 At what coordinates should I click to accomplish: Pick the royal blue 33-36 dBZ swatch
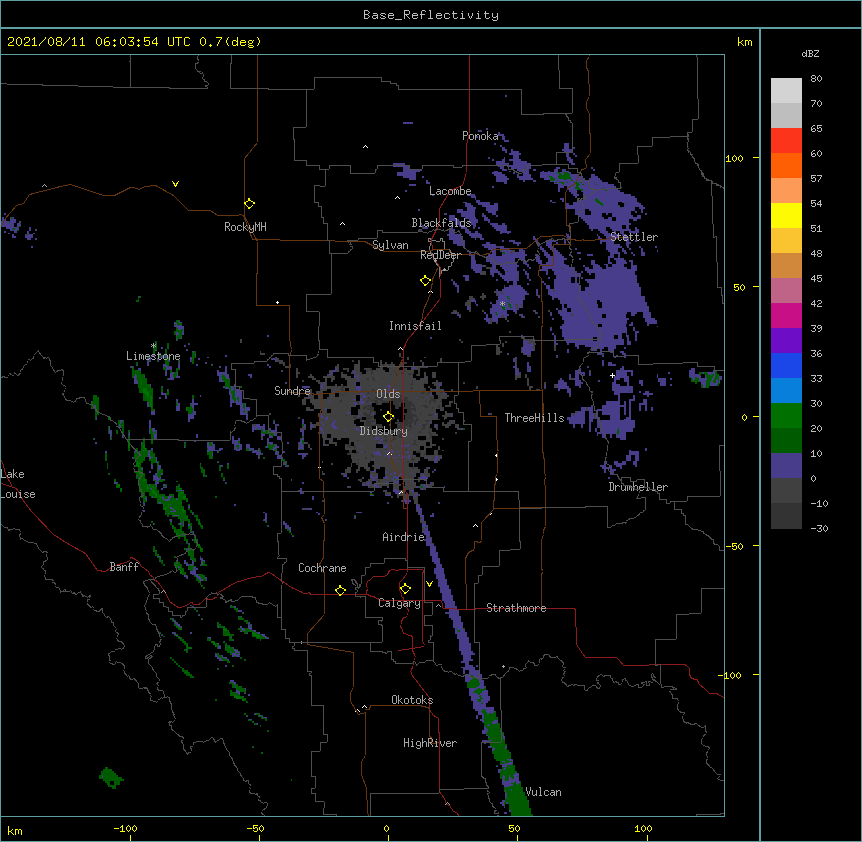tap(786, 365)
